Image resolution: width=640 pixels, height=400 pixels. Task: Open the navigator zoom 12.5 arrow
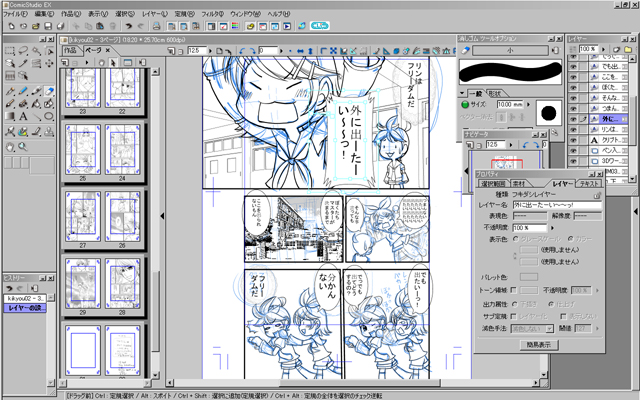[511, 145]
